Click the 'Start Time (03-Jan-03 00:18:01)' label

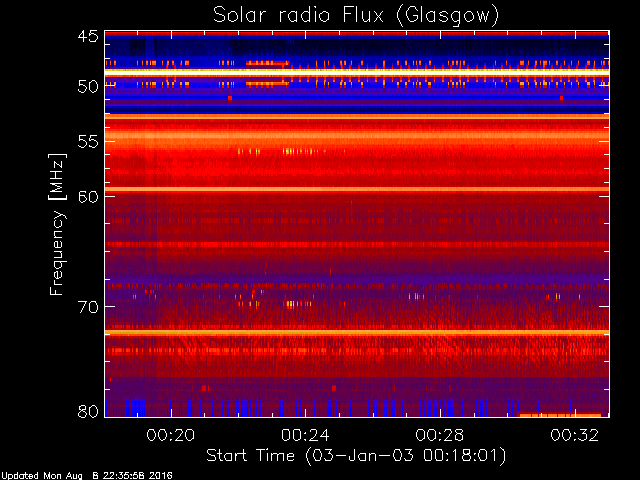tap(356, 456)
